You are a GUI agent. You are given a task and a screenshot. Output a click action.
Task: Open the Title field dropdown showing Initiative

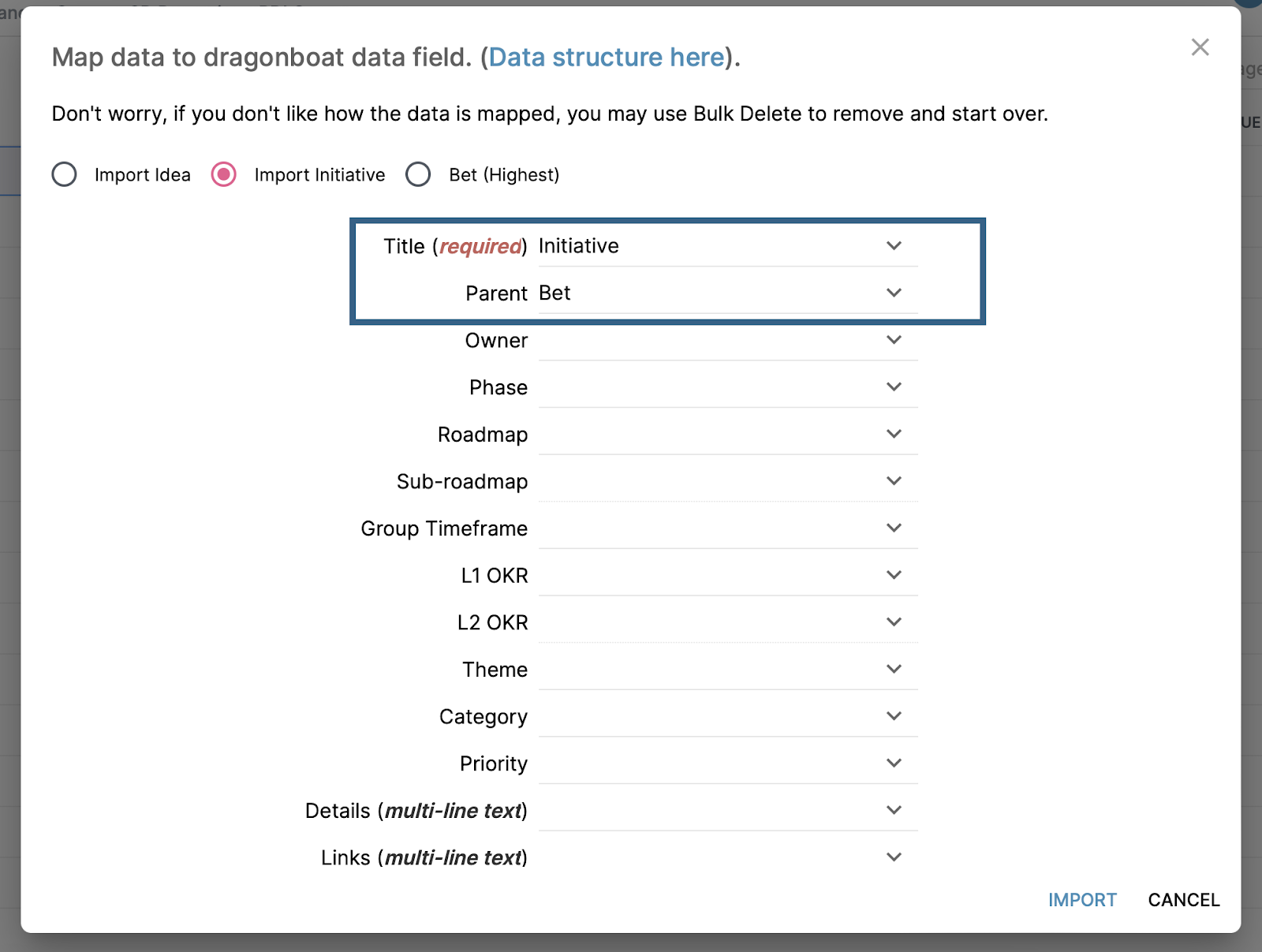pos(728,246)
